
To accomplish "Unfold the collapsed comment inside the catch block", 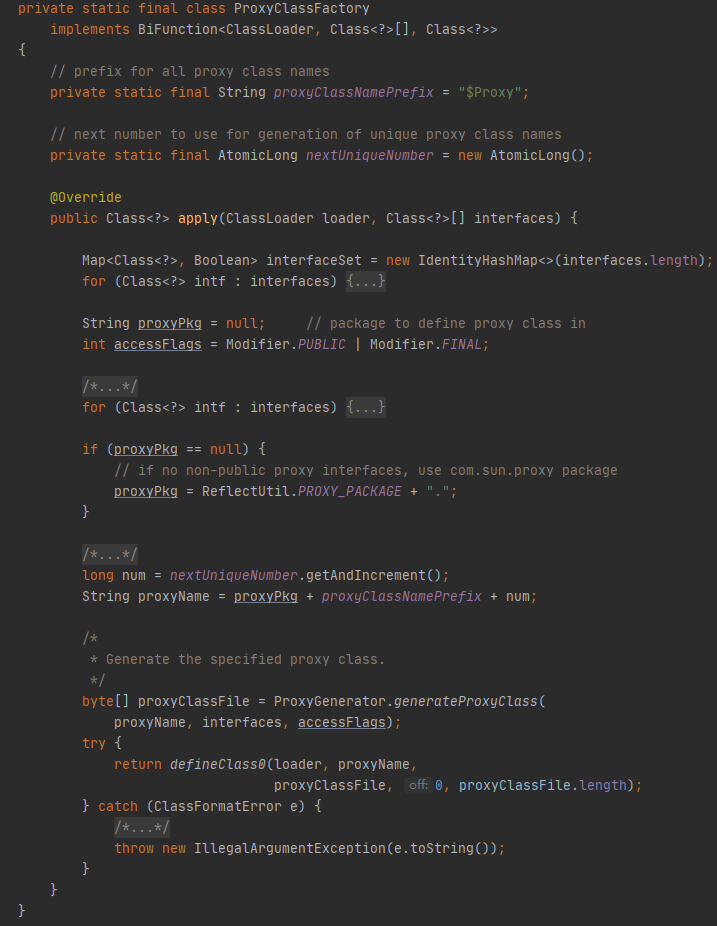I will click(x=142, y=827).
